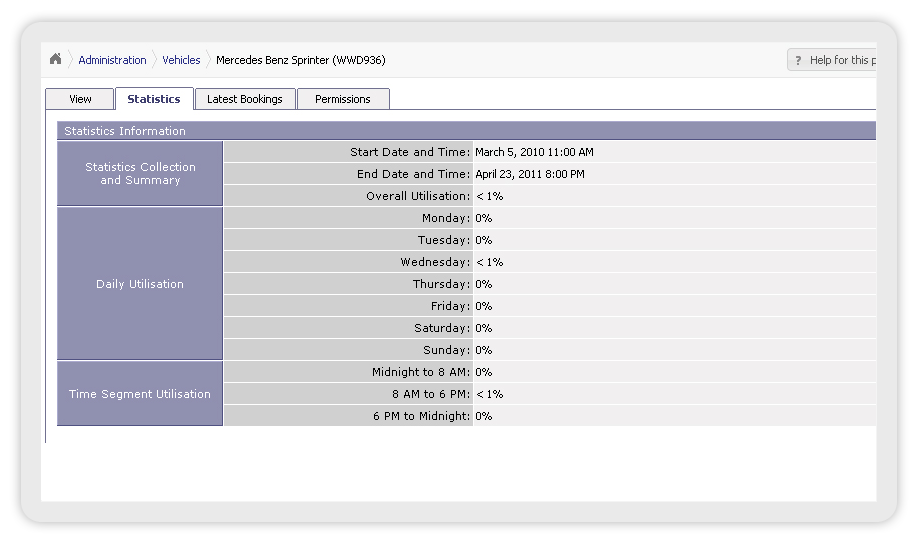918x544 pixels.
Task: Click the Monday row label
Action: (446, 218)
